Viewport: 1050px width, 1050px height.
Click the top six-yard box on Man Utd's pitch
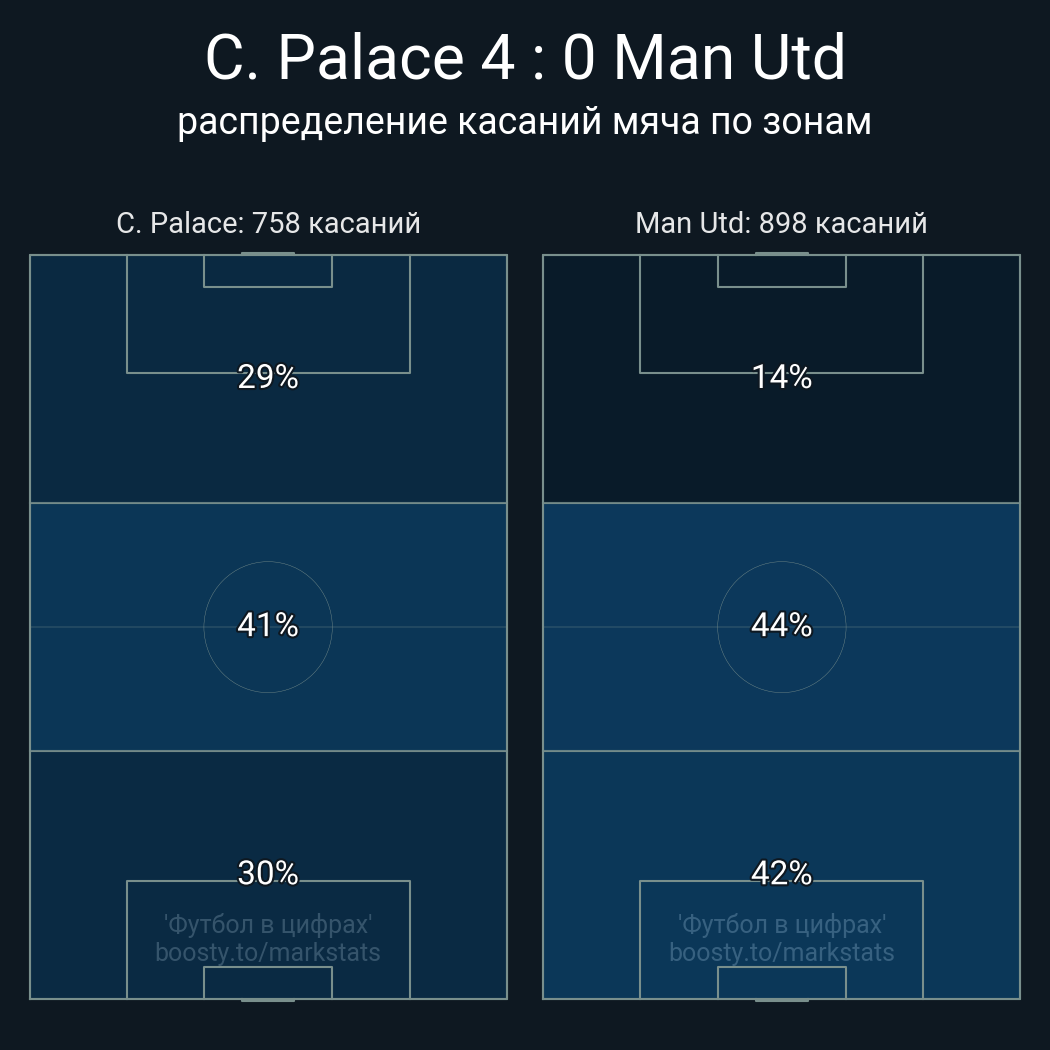click(x=781, y=271)
